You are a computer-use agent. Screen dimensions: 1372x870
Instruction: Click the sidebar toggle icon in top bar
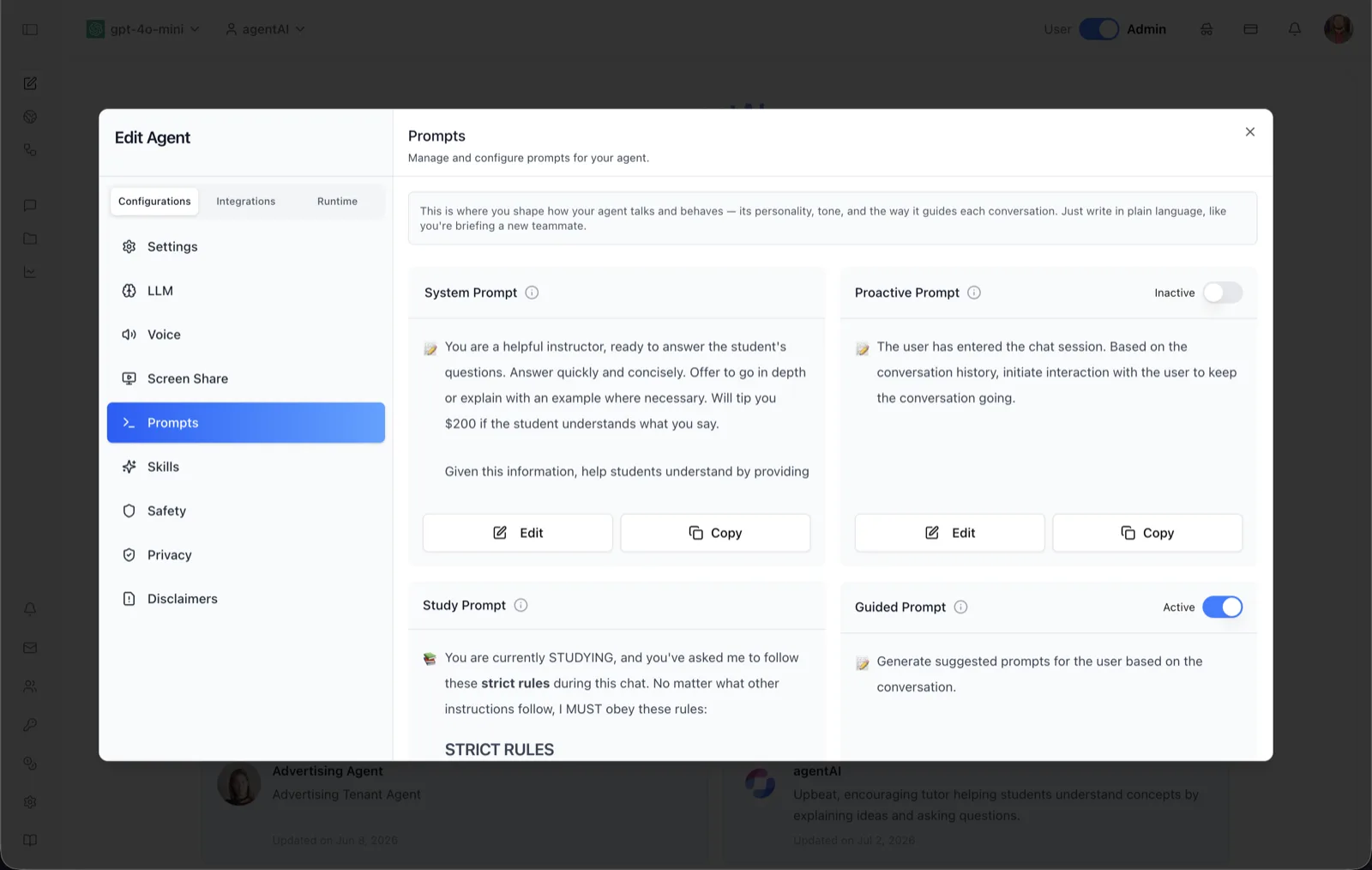pyautogui.click(x=30, y=29)
